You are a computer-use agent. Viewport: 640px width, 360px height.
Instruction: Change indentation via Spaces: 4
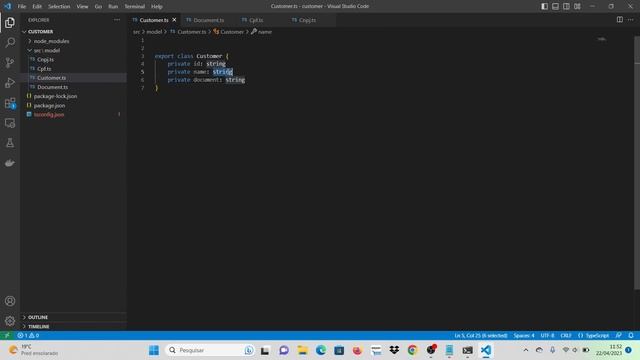[x=524, y=336]
